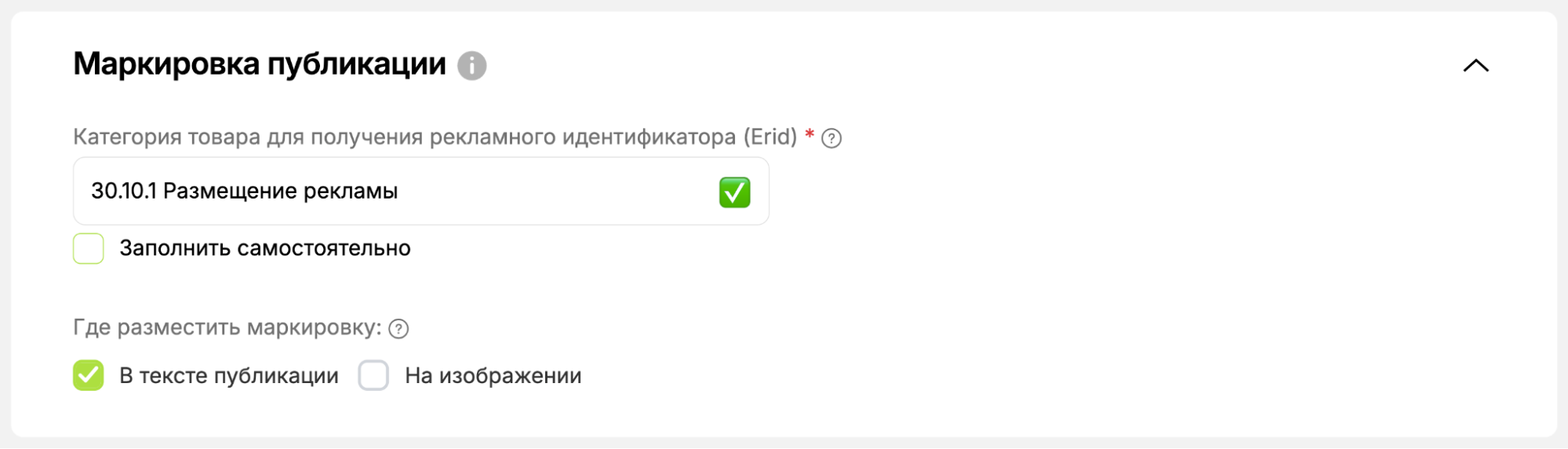Open help icon next to Erid label
The image size is (1568, 449).
[831, 139]
